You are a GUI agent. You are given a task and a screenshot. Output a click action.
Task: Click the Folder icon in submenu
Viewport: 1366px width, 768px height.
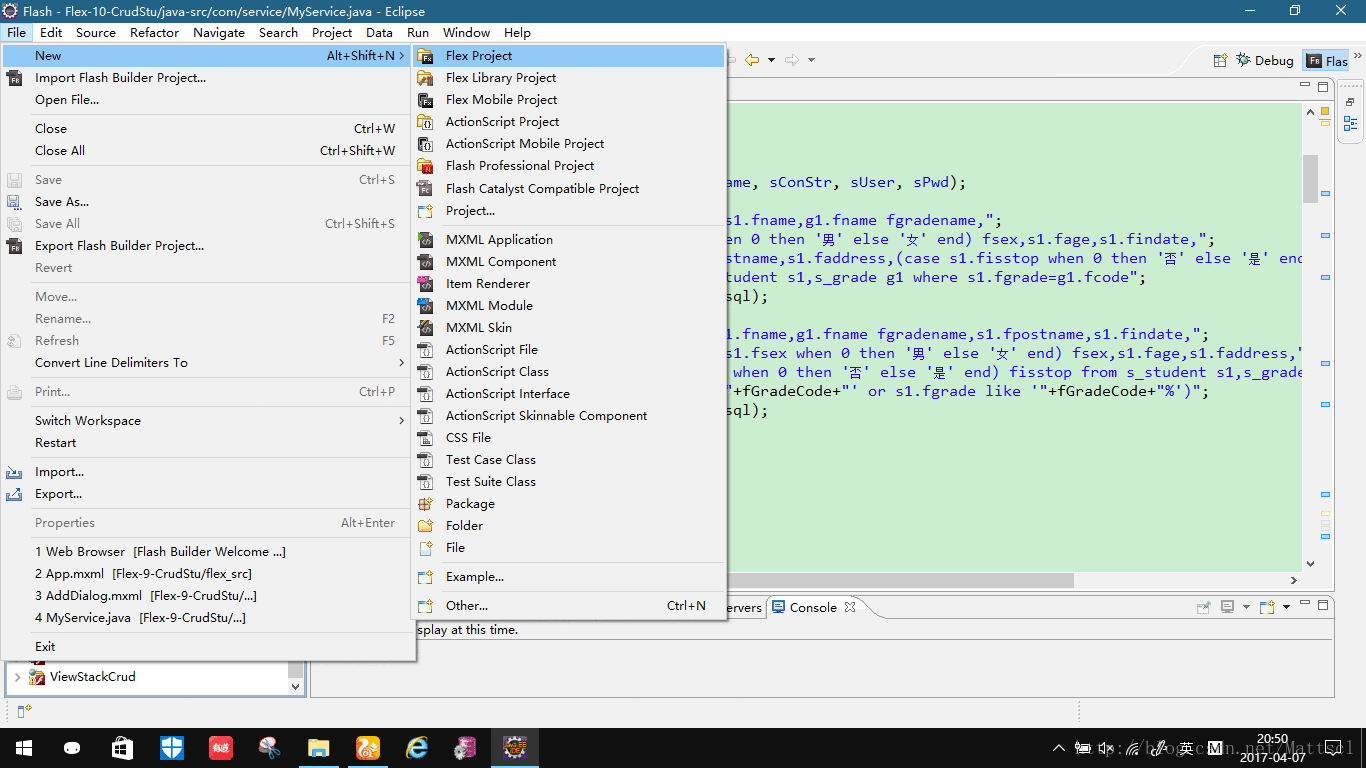point(426,526)
